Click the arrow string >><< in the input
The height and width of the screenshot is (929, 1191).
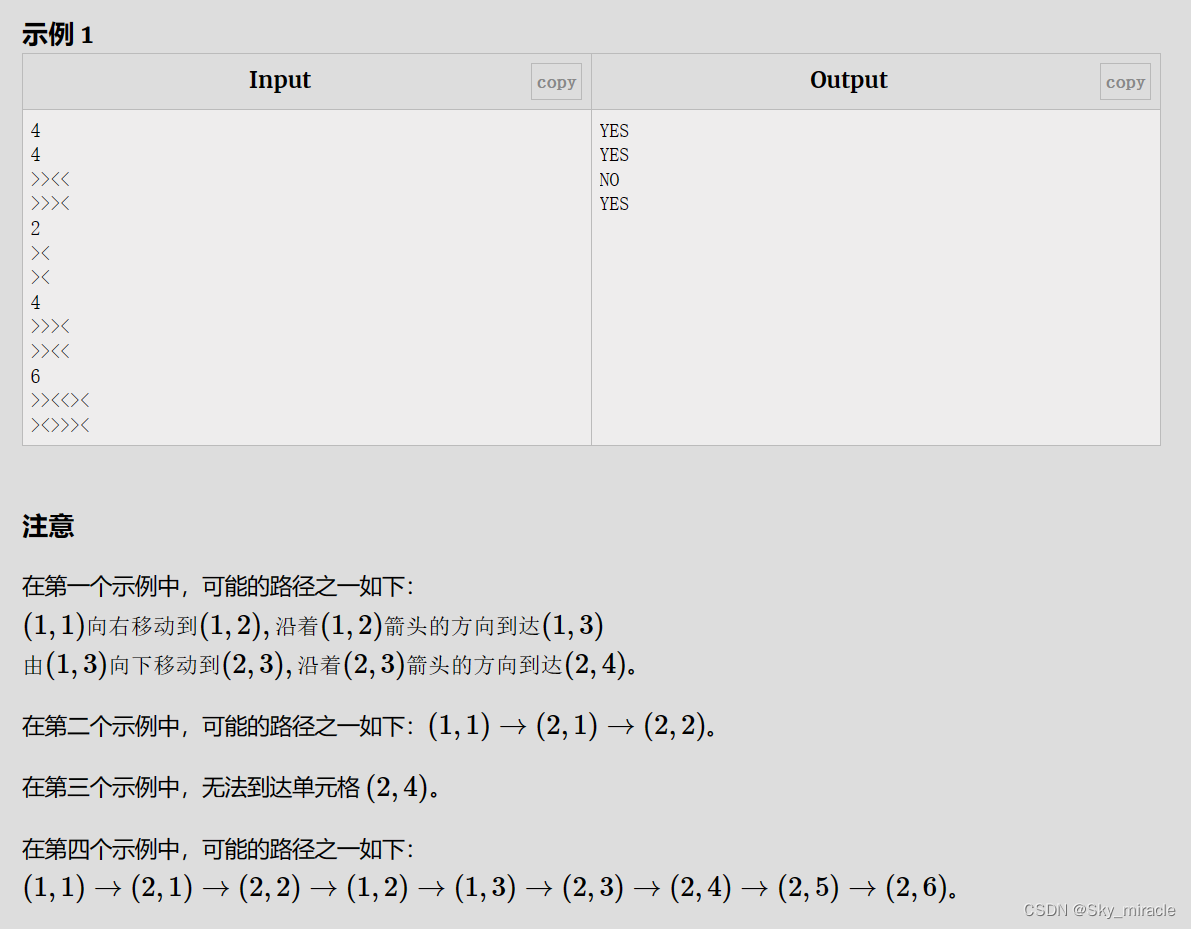click(x=49, y=179)
